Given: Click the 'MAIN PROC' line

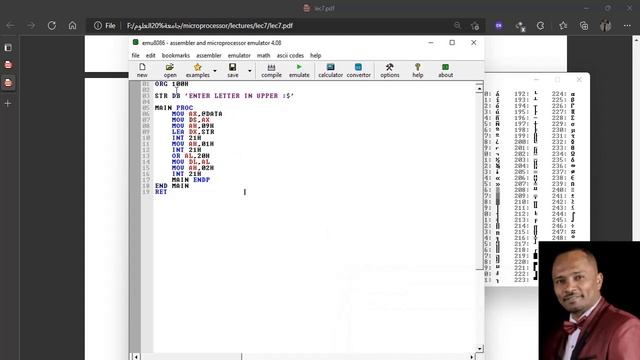Looking at the screenshot, I should pos(174,108).
